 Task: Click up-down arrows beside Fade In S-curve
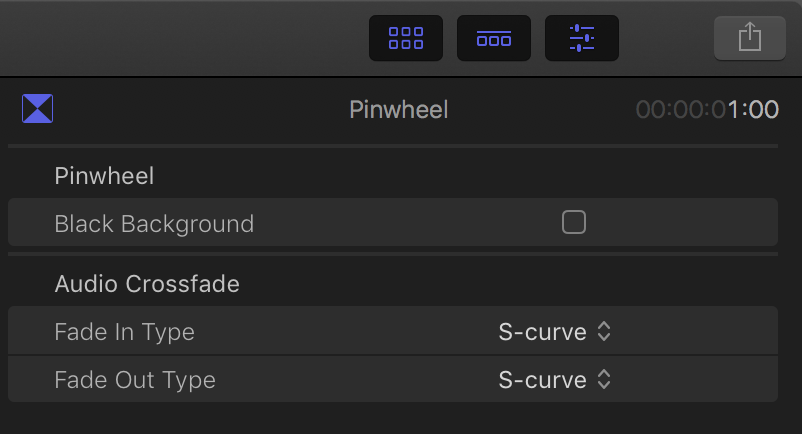tap(604, 332)
